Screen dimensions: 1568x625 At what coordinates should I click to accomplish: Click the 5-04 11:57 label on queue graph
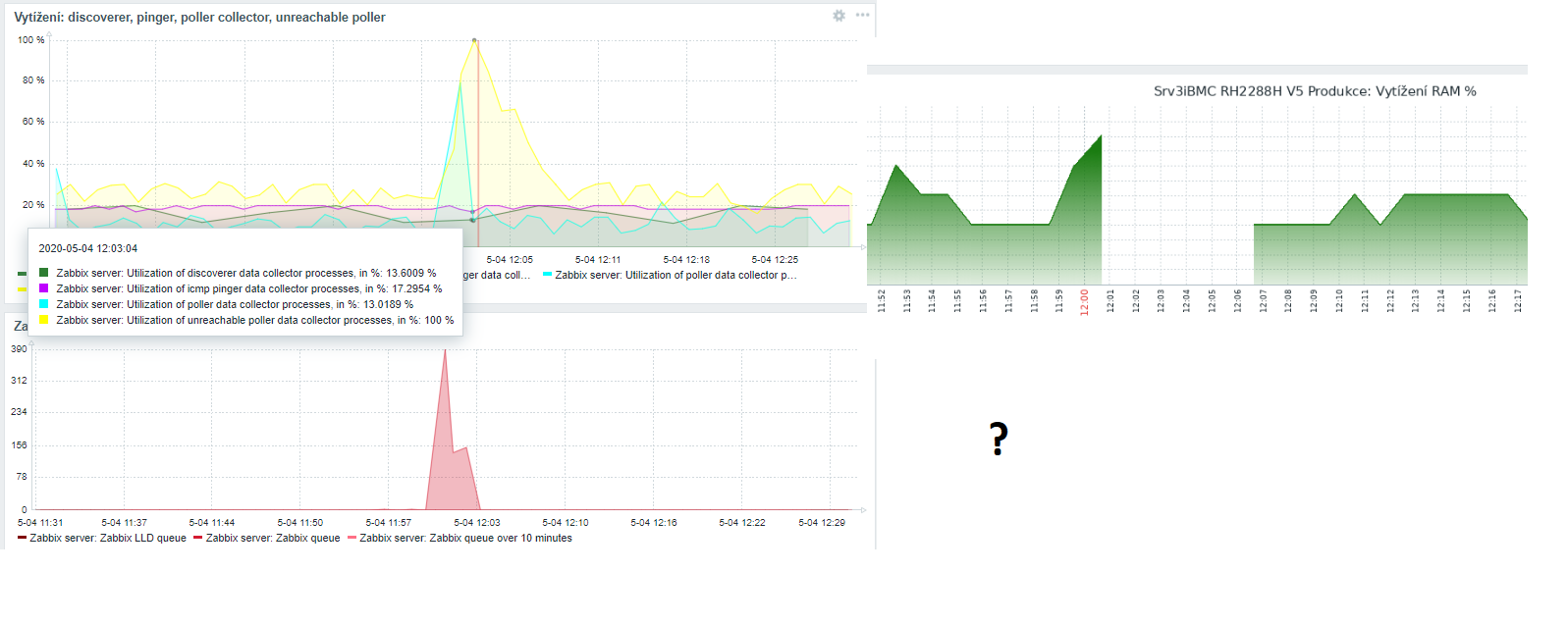point(389,523)
